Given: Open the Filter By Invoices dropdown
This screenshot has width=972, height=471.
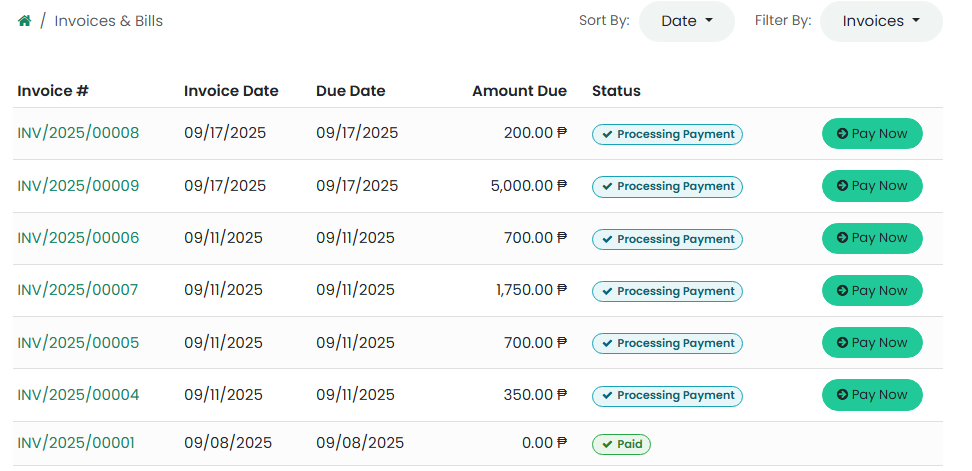Looking at the screenshot, I should (880, 21).
